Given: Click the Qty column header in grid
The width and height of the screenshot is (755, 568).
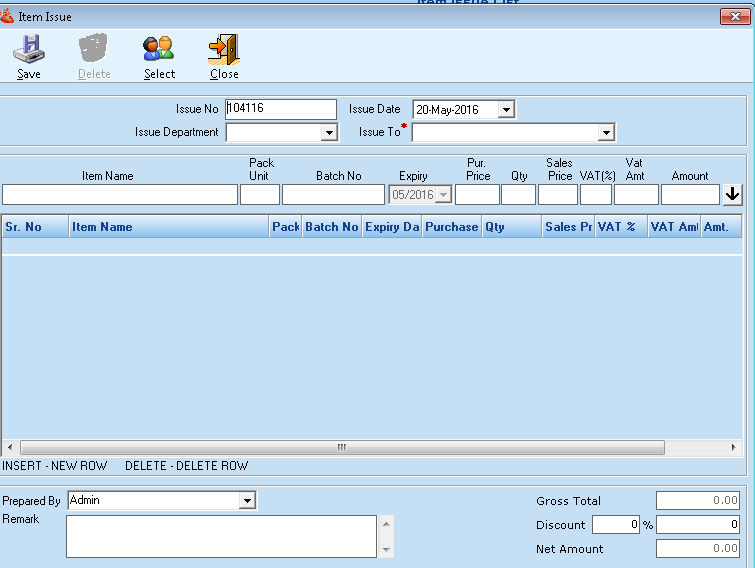Looking at the screenshot, I should click(x=510, y=227).
